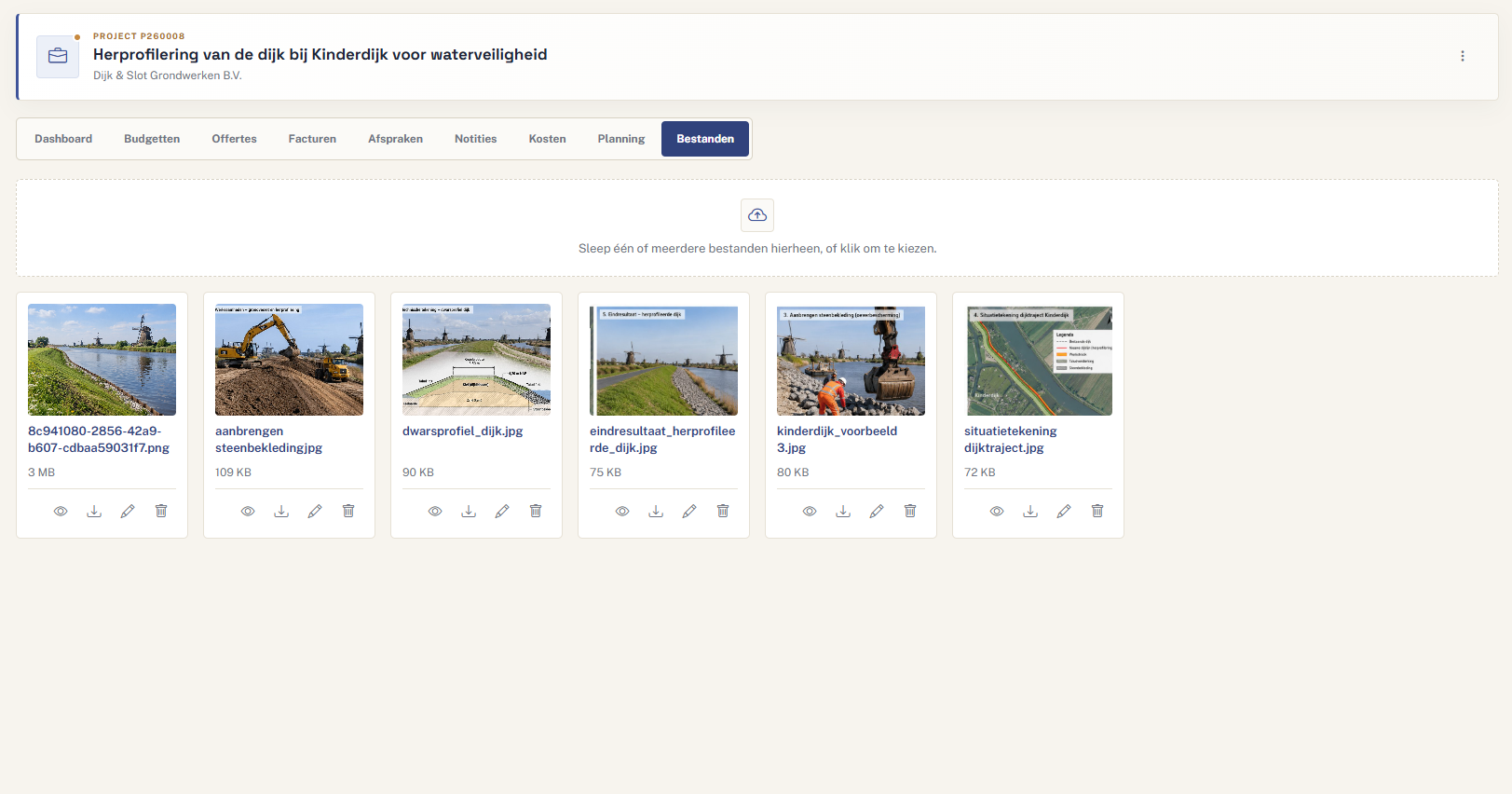Delete aanbrengen steenbekledingjpg
This screenshot has height=794, width=1512.
(348, 511)
